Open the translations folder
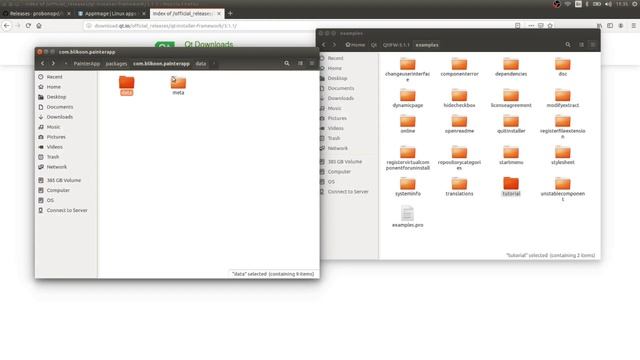The image size is (640, 360). click(459, 187)
